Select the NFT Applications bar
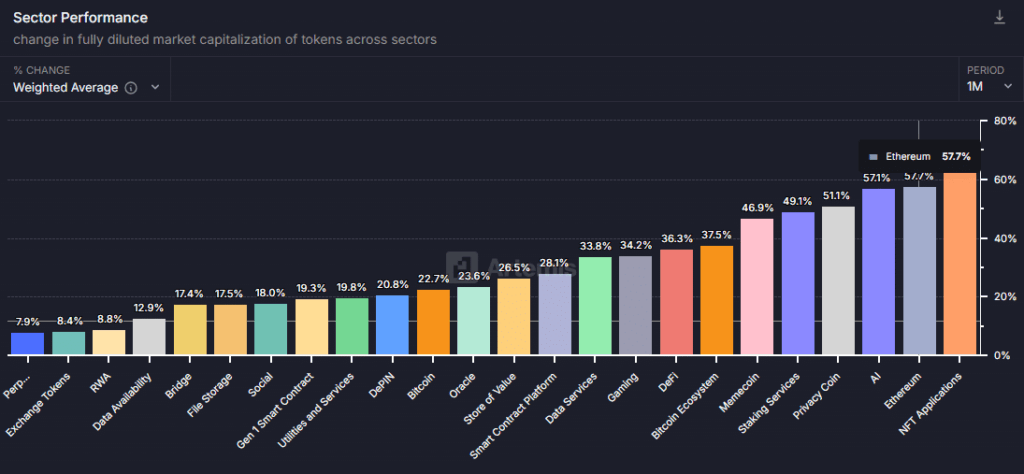The width and height of the screenshot is (1024, 474). pyautogui.click(x=960, y=264)
